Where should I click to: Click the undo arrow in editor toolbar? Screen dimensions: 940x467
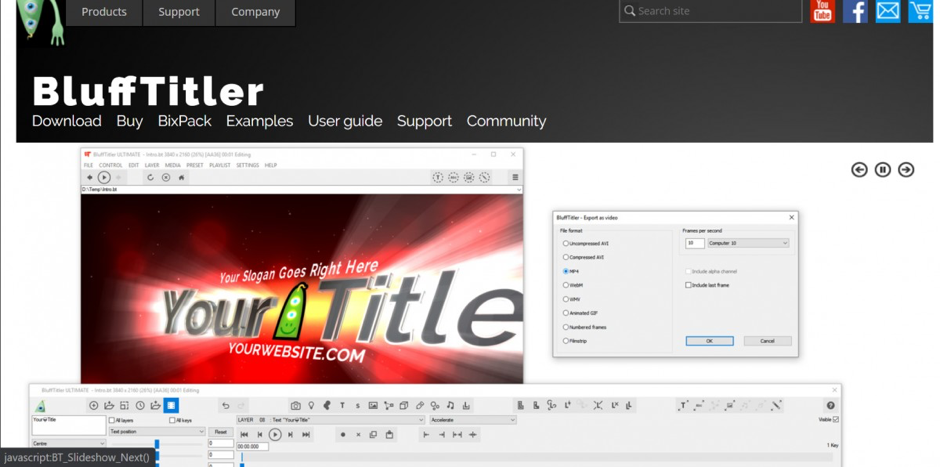(225, 406)
